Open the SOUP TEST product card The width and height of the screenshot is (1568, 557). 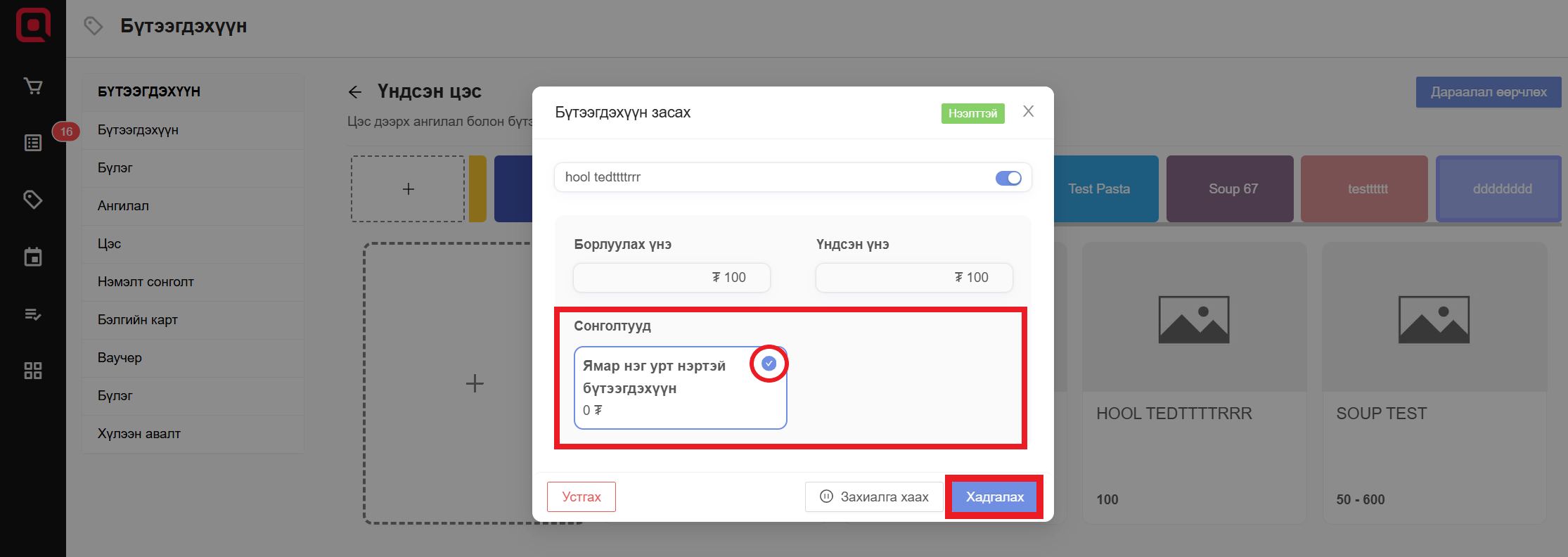(1434, 383)
